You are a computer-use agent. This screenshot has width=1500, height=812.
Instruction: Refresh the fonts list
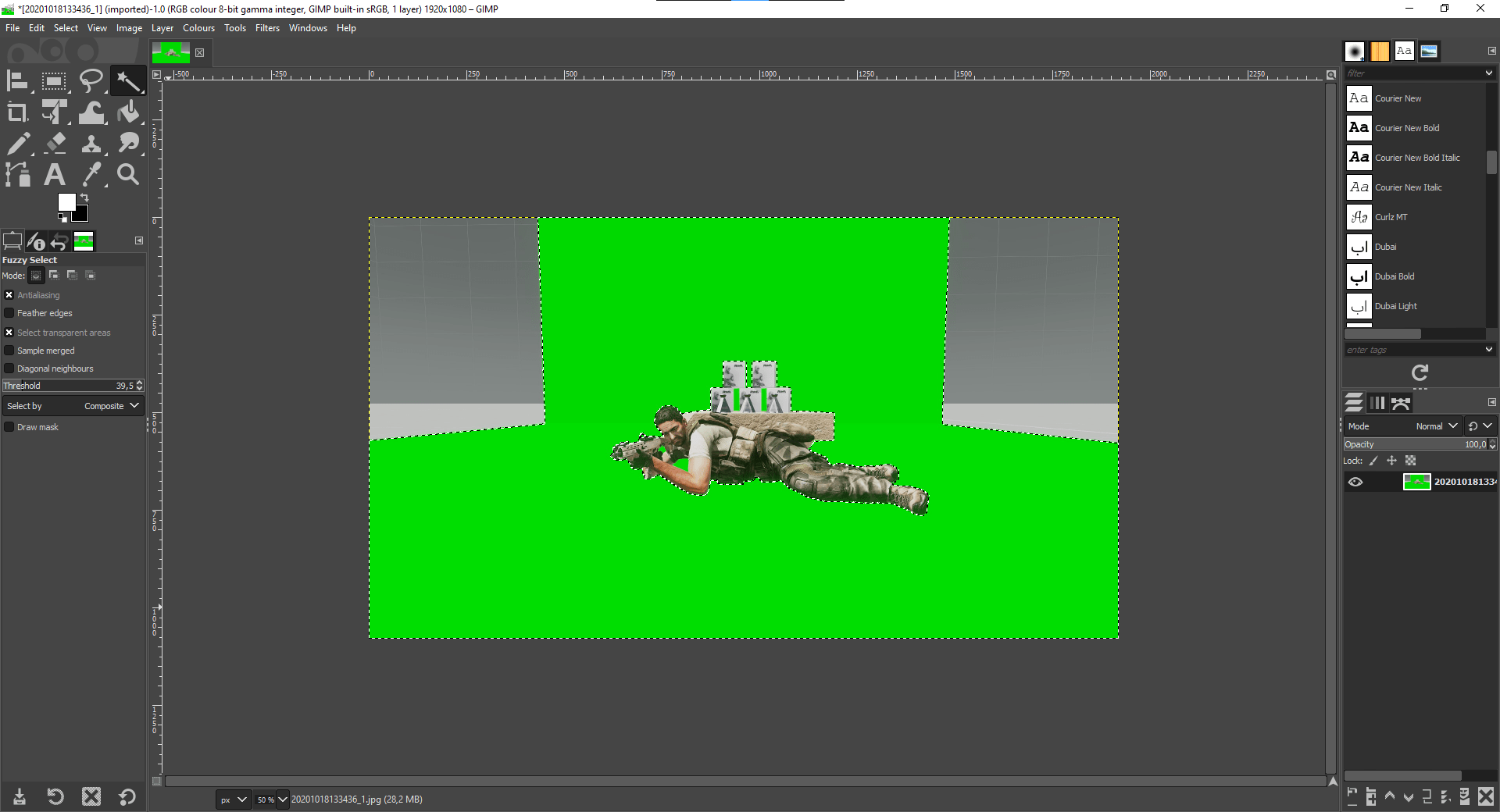click(1420, 372)
